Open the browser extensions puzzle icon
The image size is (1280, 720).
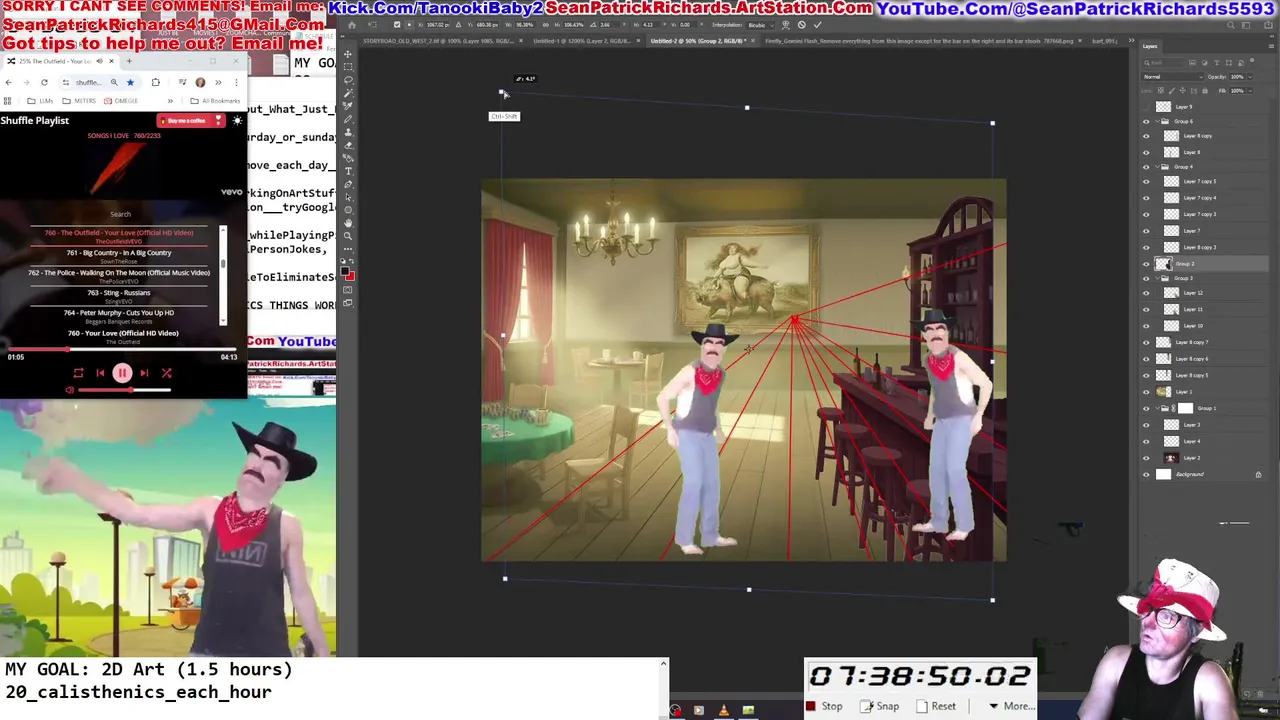coord(155,82)
